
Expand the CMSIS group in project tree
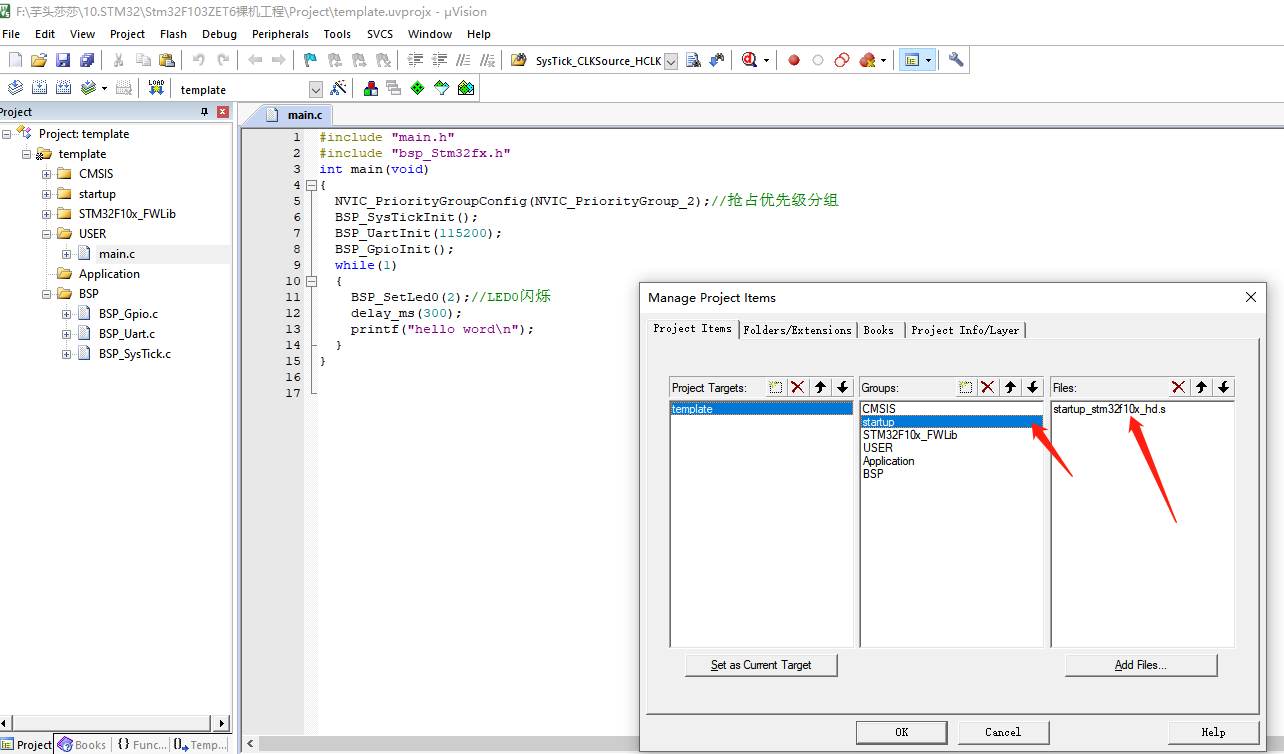(x=47, y=174)
